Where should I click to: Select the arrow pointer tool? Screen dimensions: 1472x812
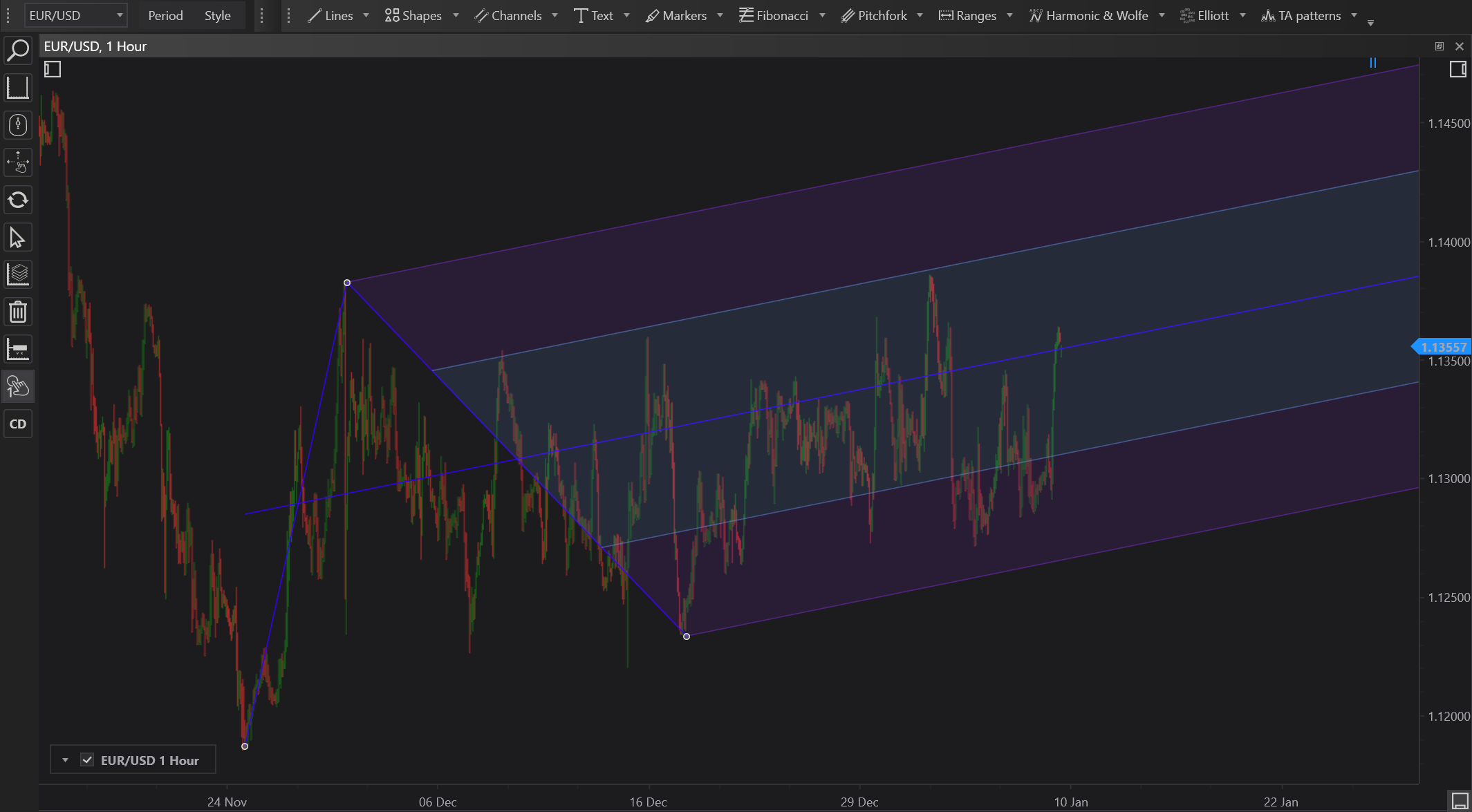point(18,238)
